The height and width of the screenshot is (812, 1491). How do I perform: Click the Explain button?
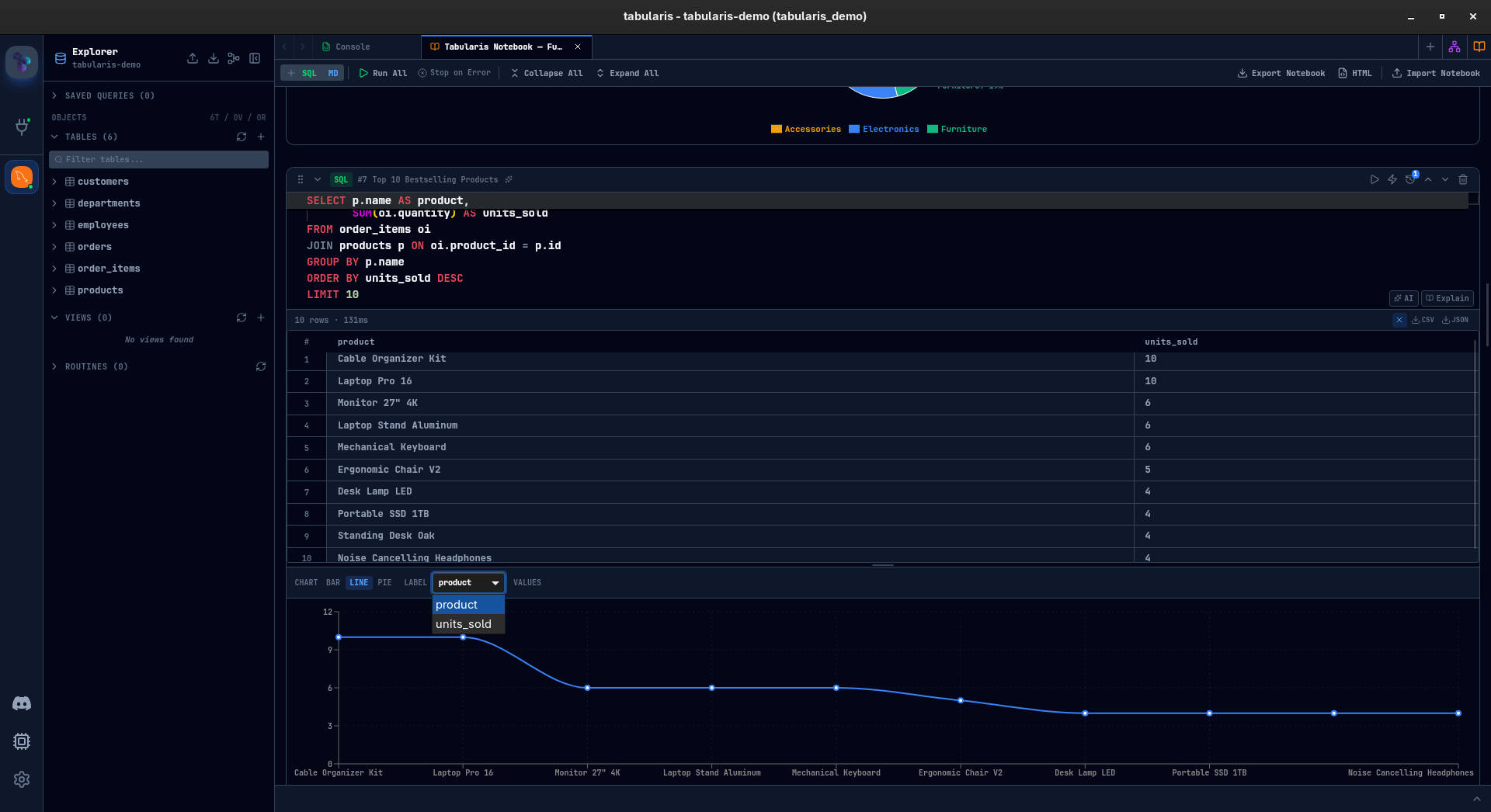(x=1448, y=298)
